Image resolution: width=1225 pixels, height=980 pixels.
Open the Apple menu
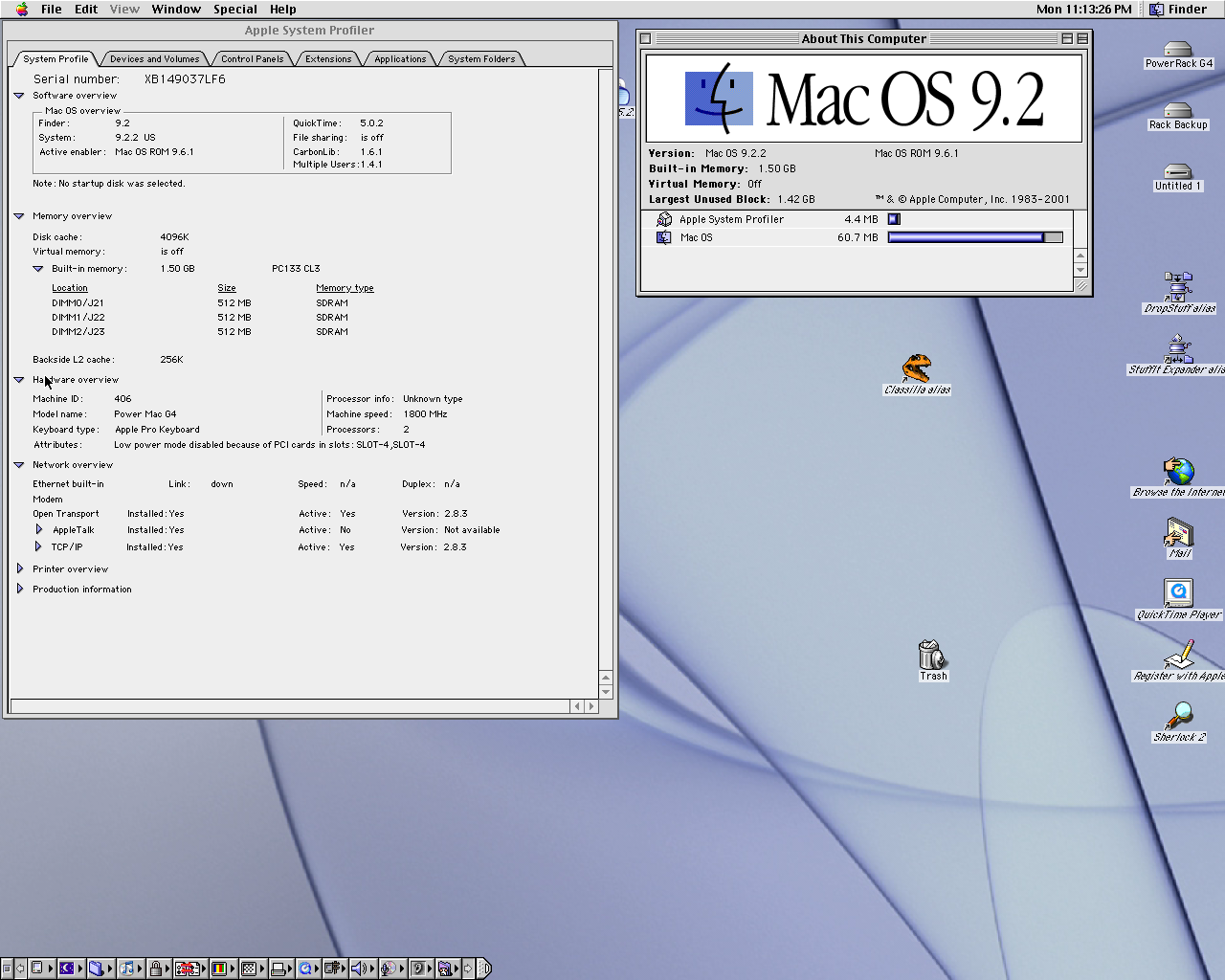coord(22,10)
